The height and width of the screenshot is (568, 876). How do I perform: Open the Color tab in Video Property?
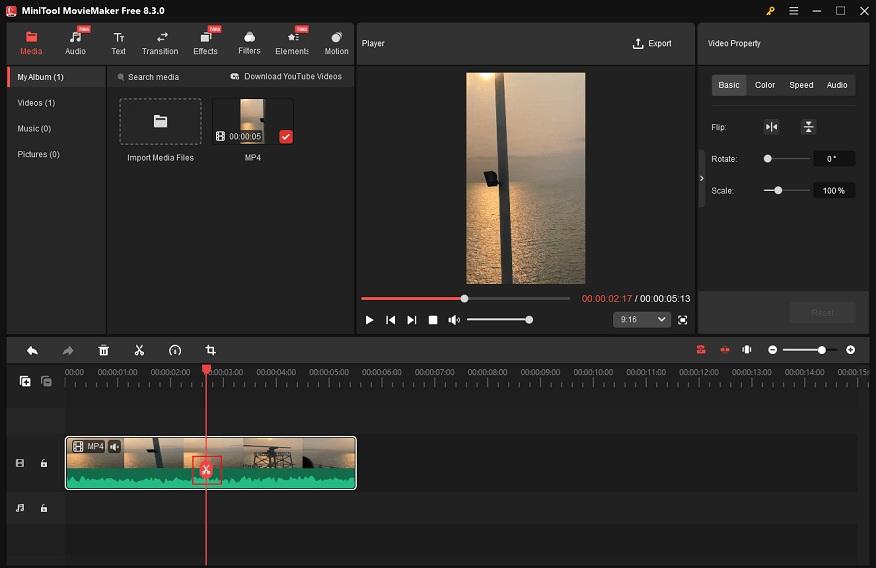click(765, 85)
